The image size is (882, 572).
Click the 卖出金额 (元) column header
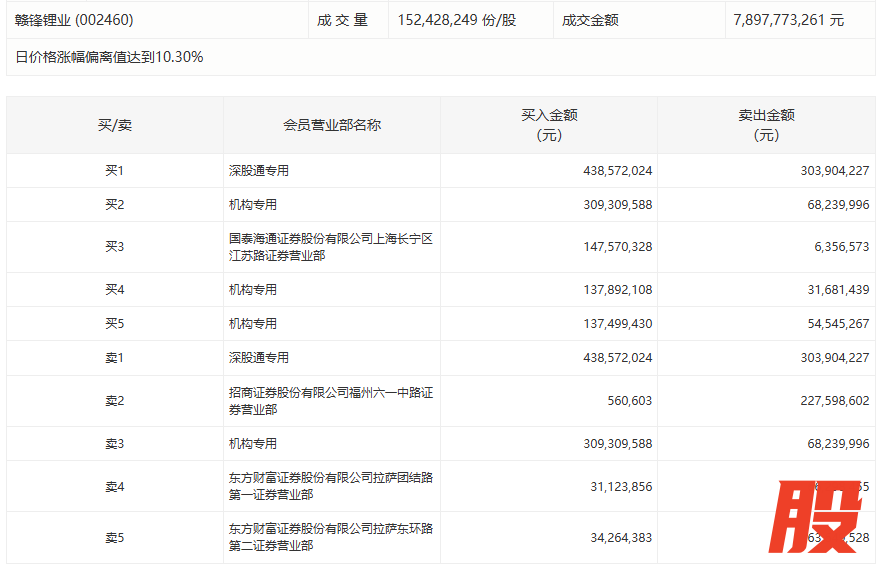(x=766, y=125)
